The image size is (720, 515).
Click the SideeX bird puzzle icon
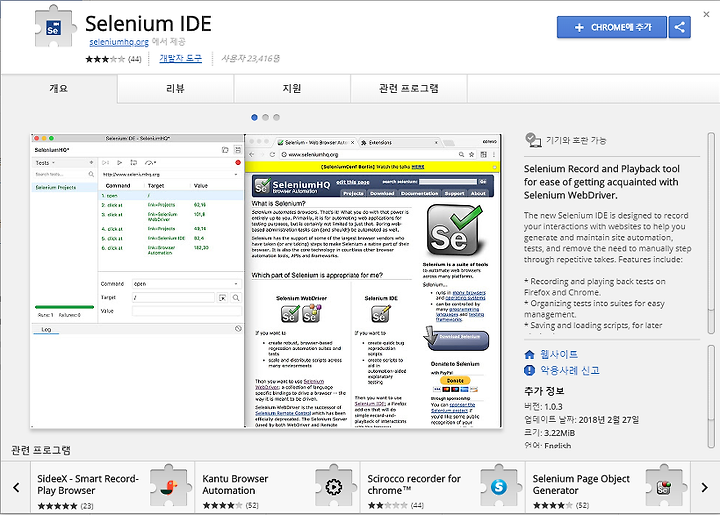[169, 486]
